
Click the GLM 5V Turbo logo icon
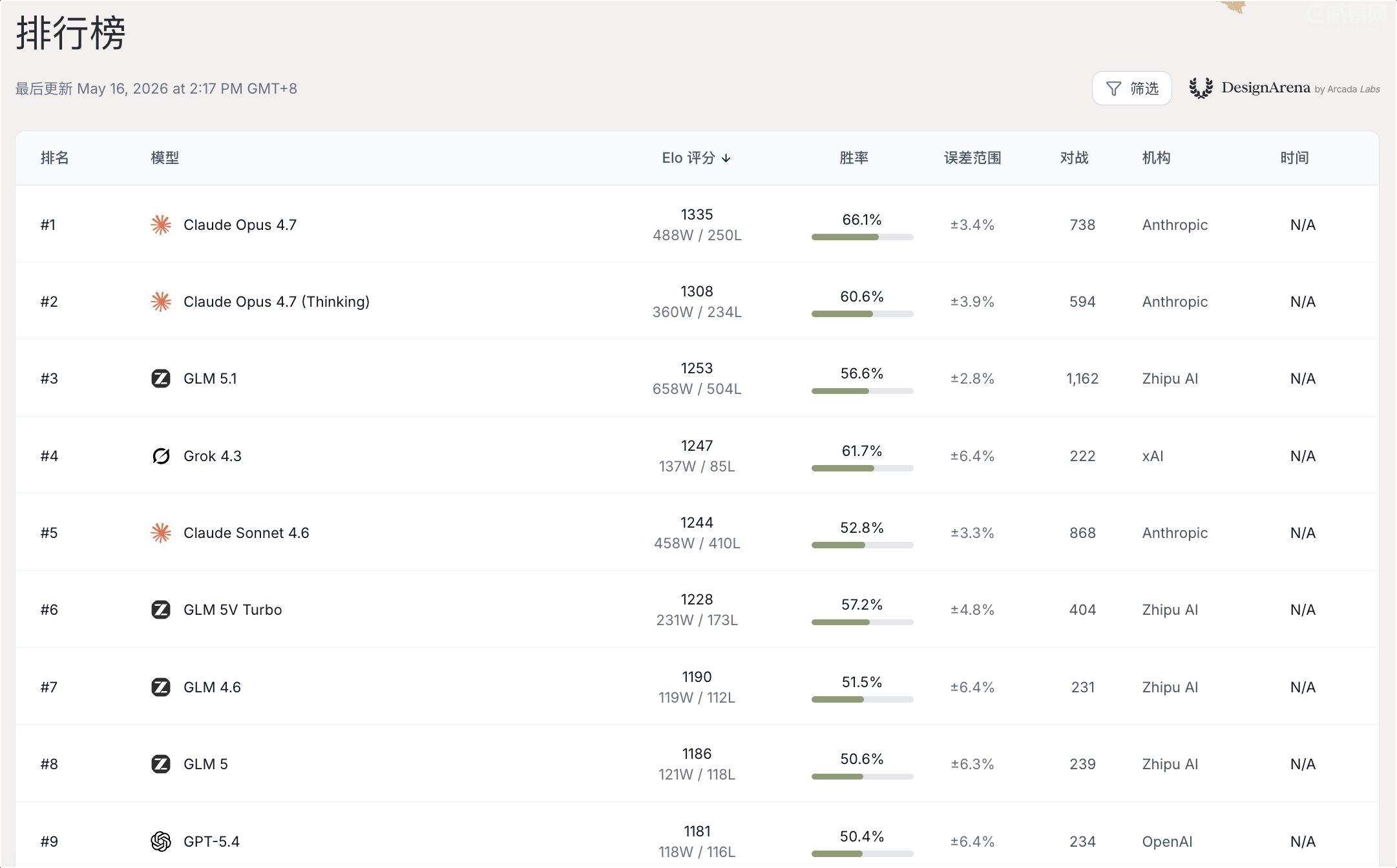[x=161, y=610]
